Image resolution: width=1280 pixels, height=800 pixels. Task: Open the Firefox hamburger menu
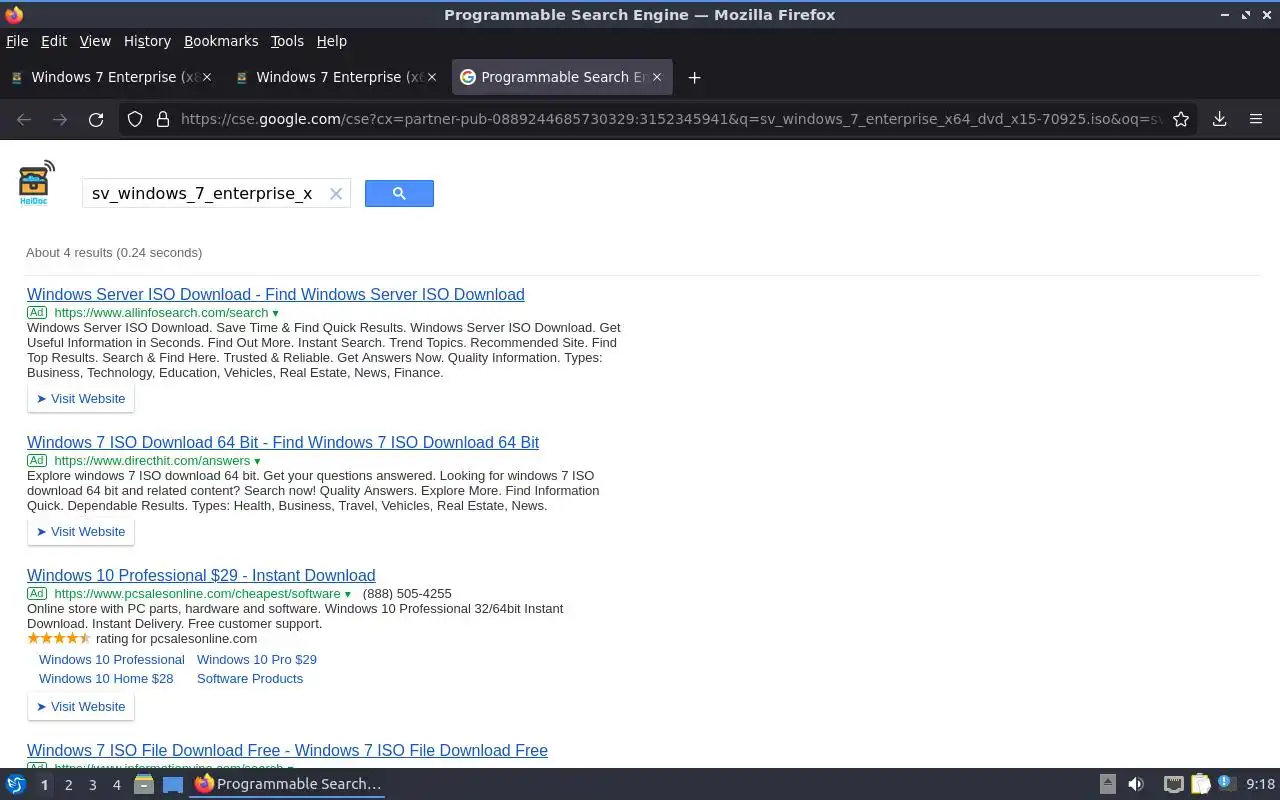pyautogui.click(x=1256, y=119)
